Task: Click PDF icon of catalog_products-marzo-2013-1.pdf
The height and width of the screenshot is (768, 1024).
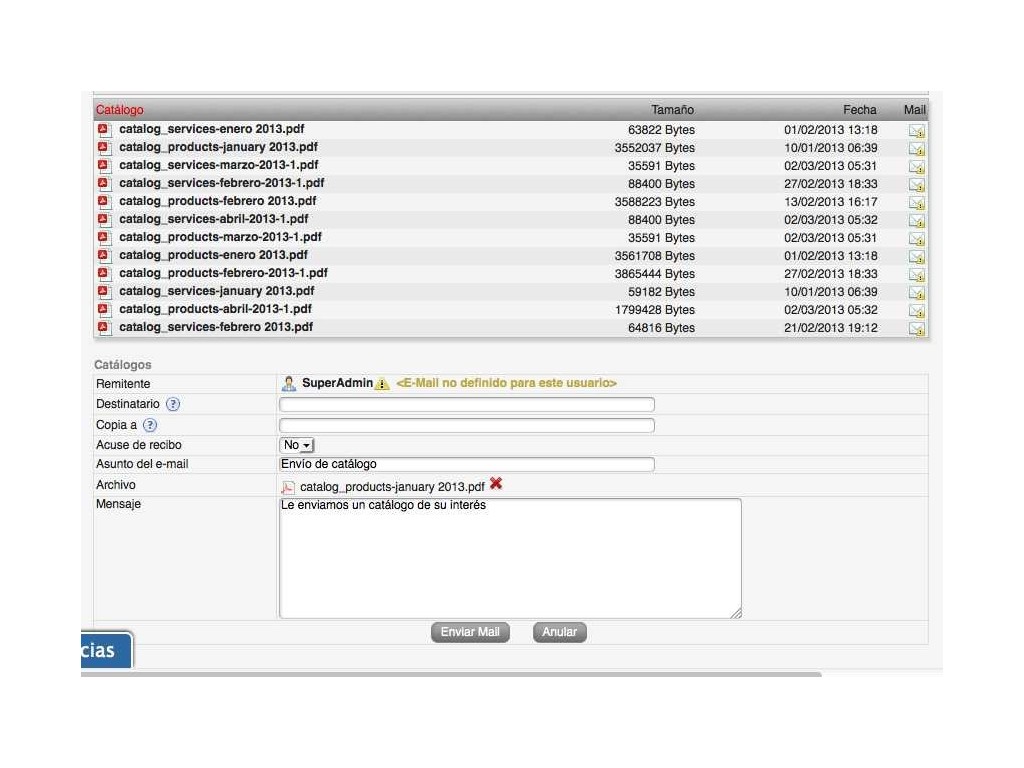Action: (104, 237)
